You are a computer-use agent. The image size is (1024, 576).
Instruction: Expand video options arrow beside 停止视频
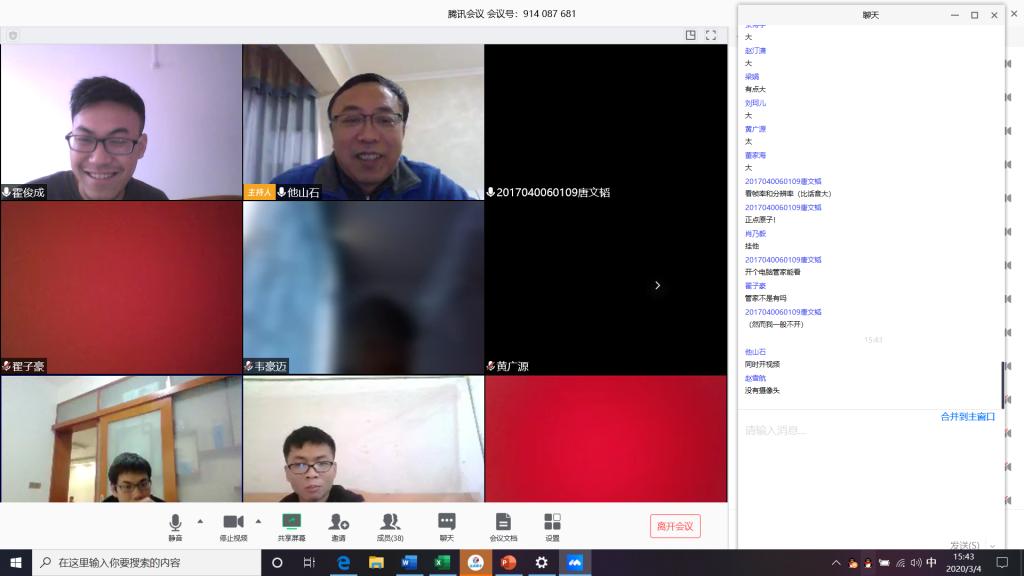pos(258,521)
